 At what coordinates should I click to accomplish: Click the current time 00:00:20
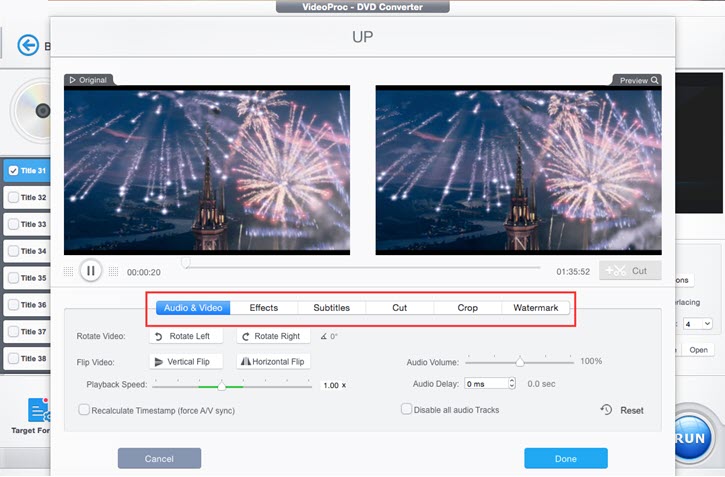144,272
